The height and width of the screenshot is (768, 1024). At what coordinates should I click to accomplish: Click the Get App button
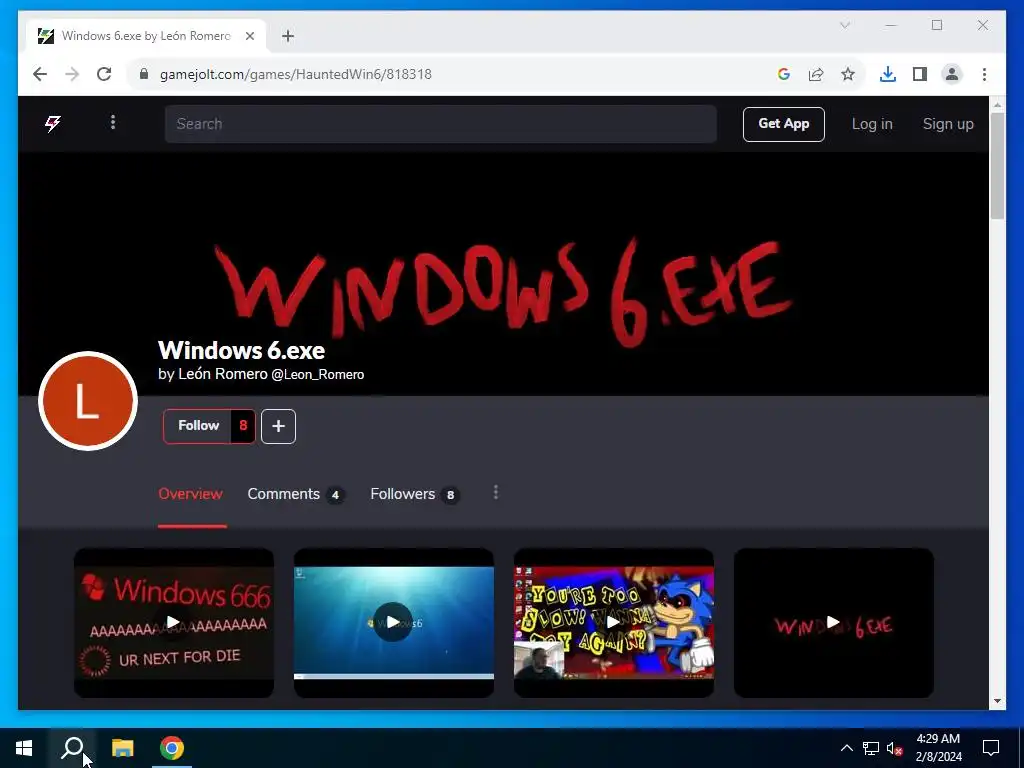click(783, 124)
